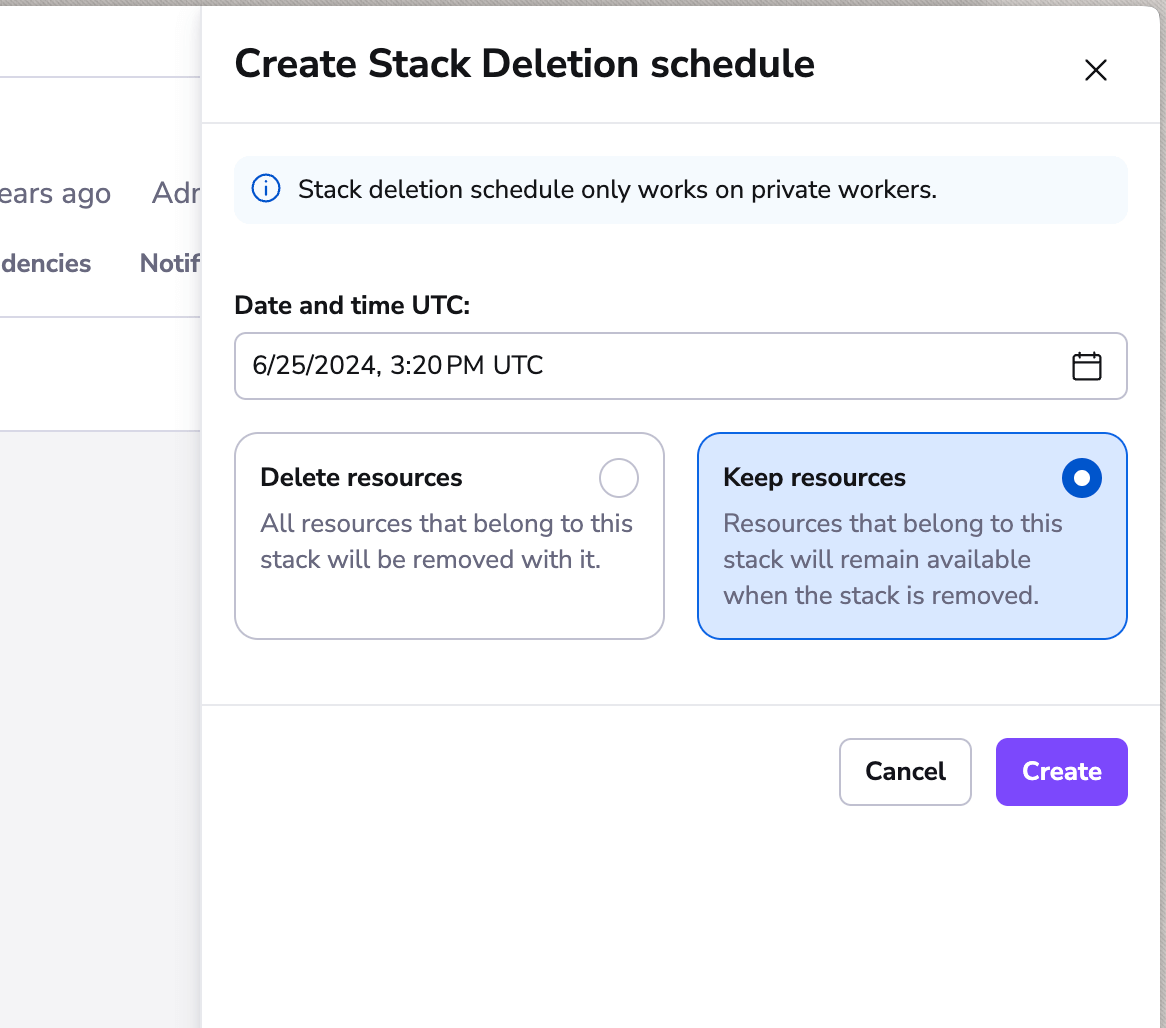Click the Create Stack Deletion schedule title
This screenshot has width=1166, height=1028.
[524, 63]
